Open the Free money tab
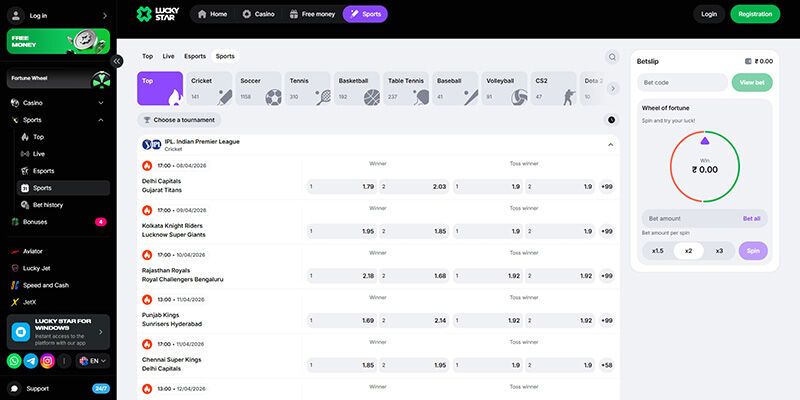Screen dimensions: 800x400 [312, 14]
